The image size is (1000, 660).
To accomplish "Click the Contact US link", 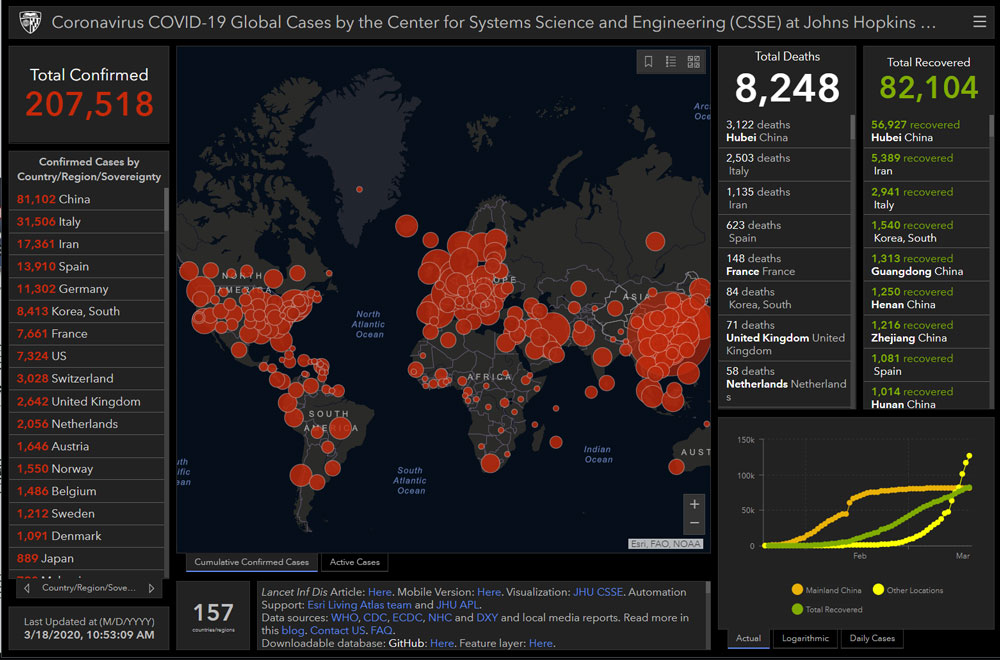I will tap(337, 630).
